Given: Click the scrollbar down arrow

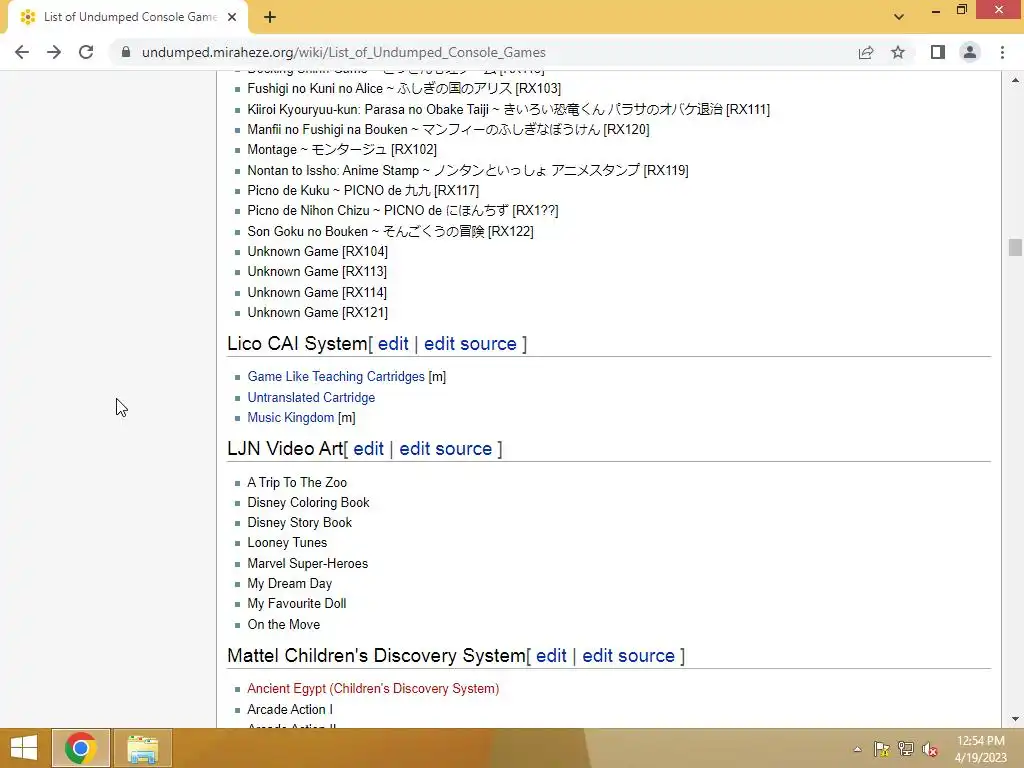Looking at the screenshot, I should 1014,719.
